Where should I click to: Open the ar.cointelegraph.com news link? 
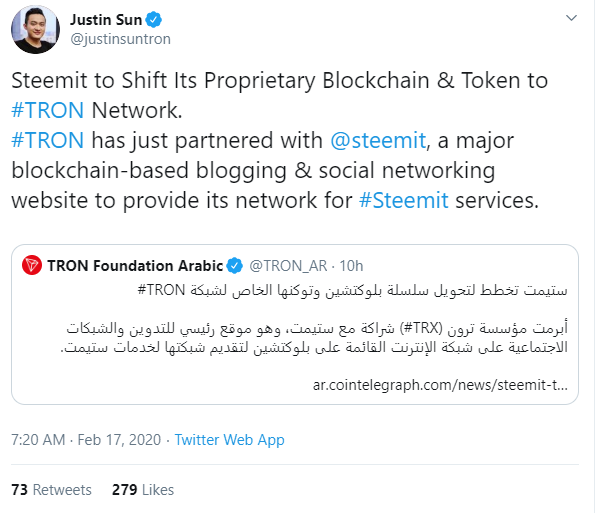point(440,385)
